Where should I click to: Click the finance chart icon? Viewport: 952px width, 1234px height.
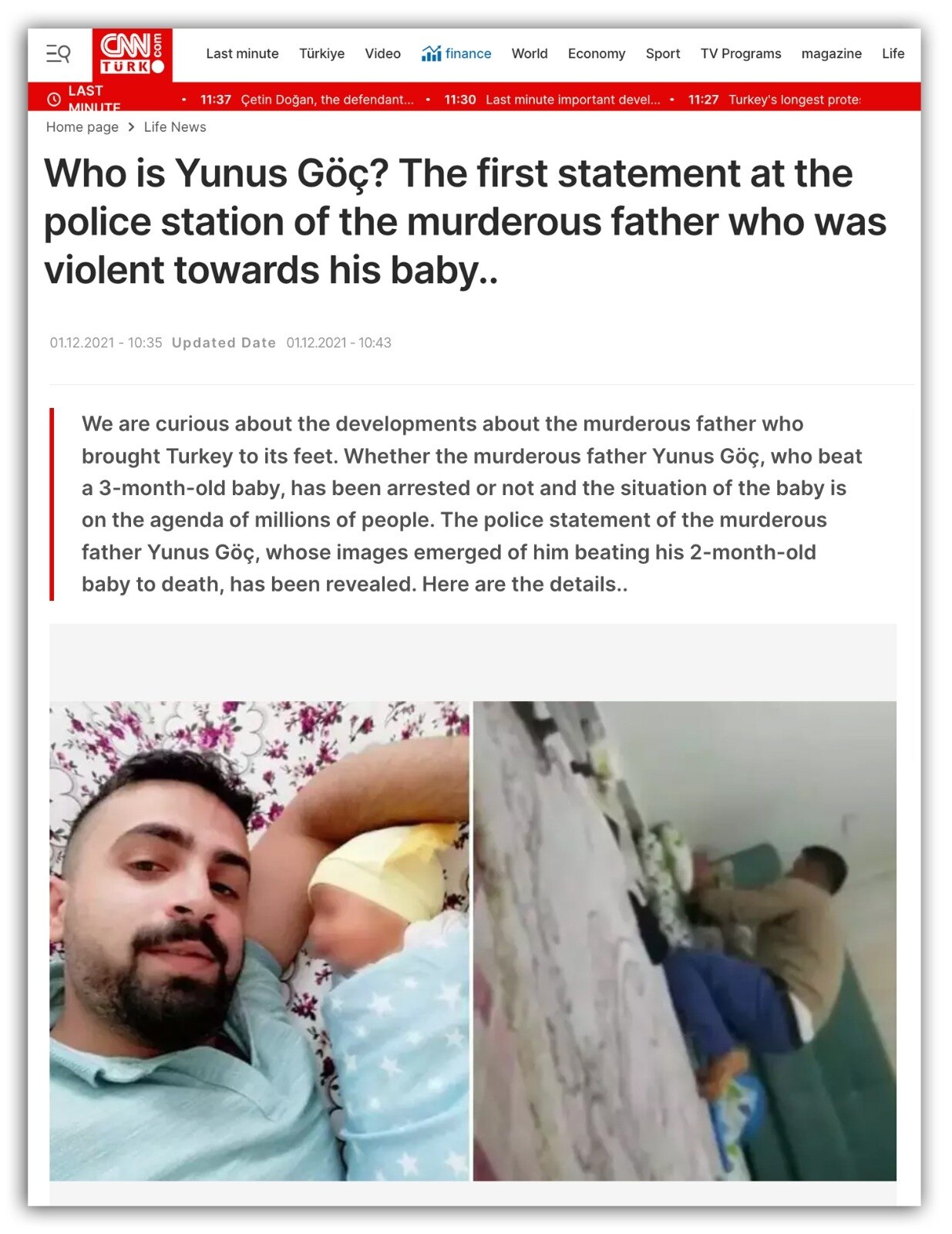pos(431,53)
